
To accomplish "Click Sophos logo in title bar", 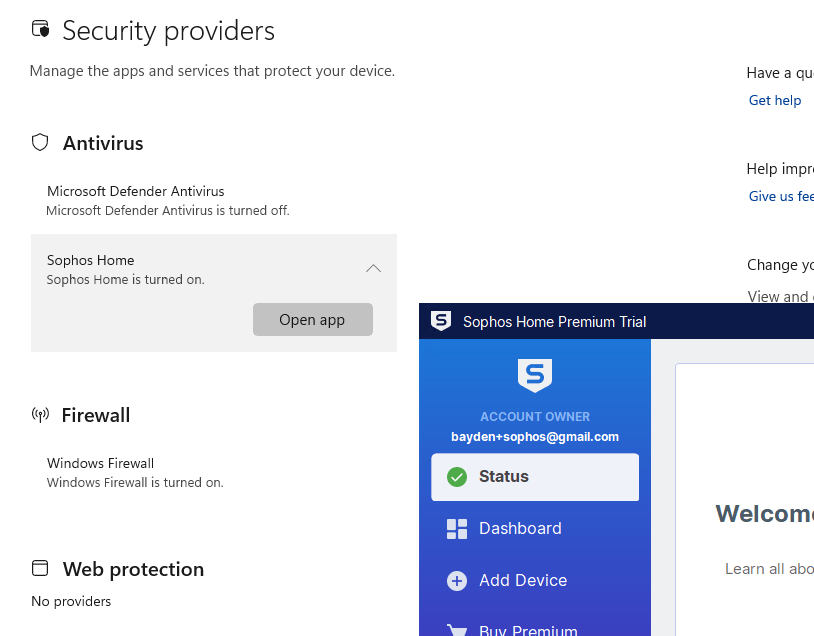I will pyautogui.click(x=441, y=321).
